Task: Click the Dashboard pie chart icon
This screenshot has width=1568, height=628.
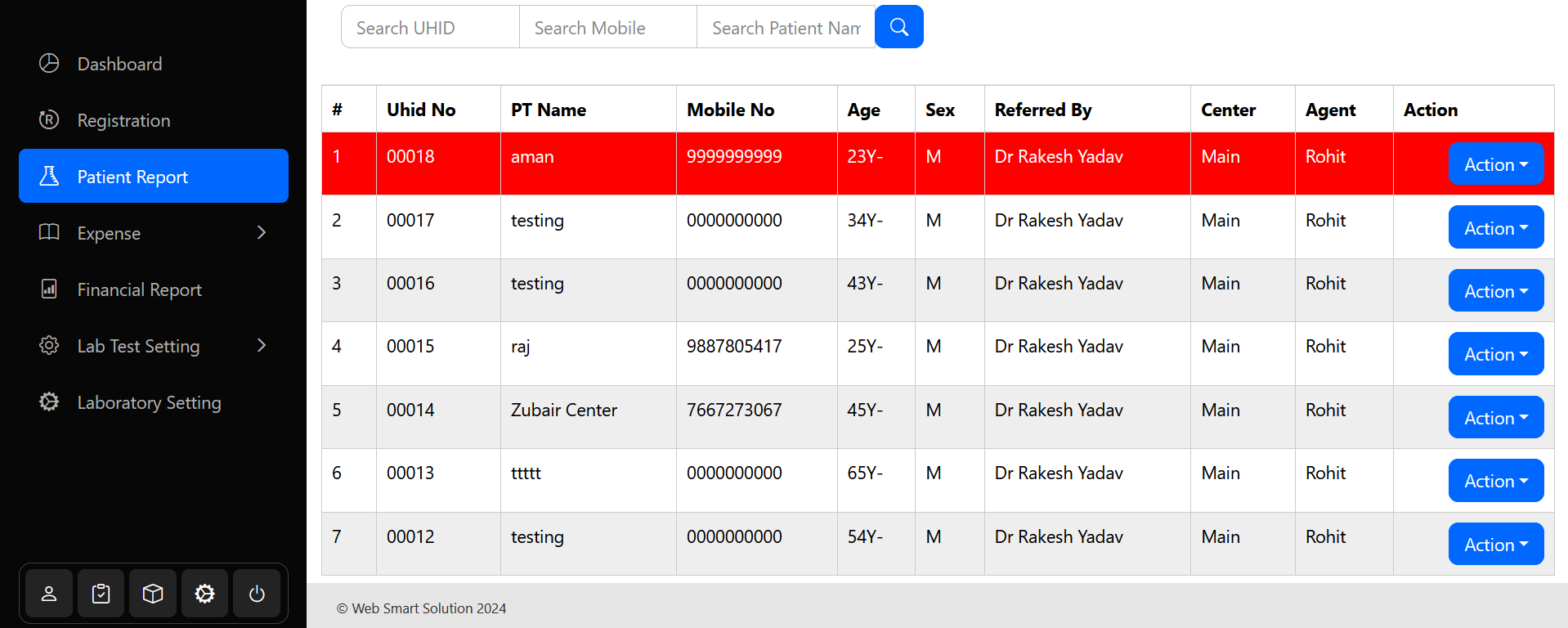Action: point(49,63)
